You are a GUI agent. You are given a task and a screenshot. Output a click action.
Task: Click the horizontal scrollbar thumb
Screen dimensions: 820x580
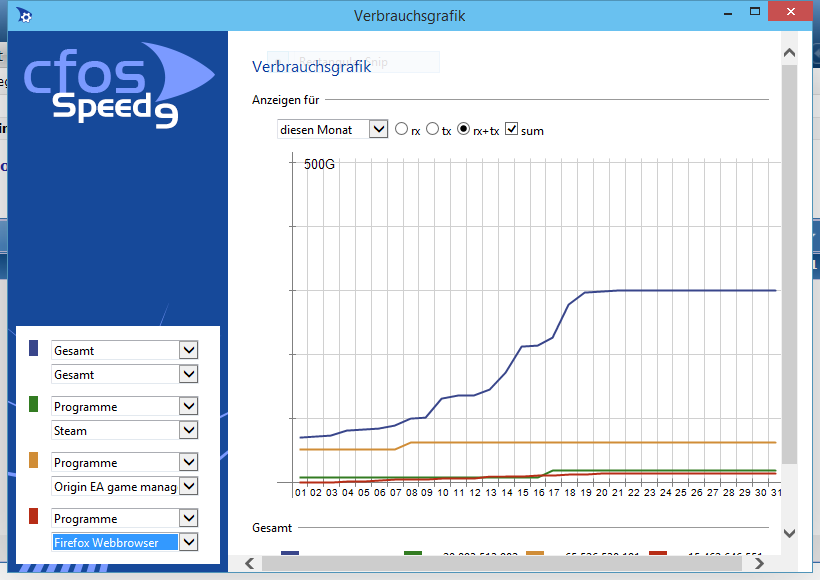[502, 563]
